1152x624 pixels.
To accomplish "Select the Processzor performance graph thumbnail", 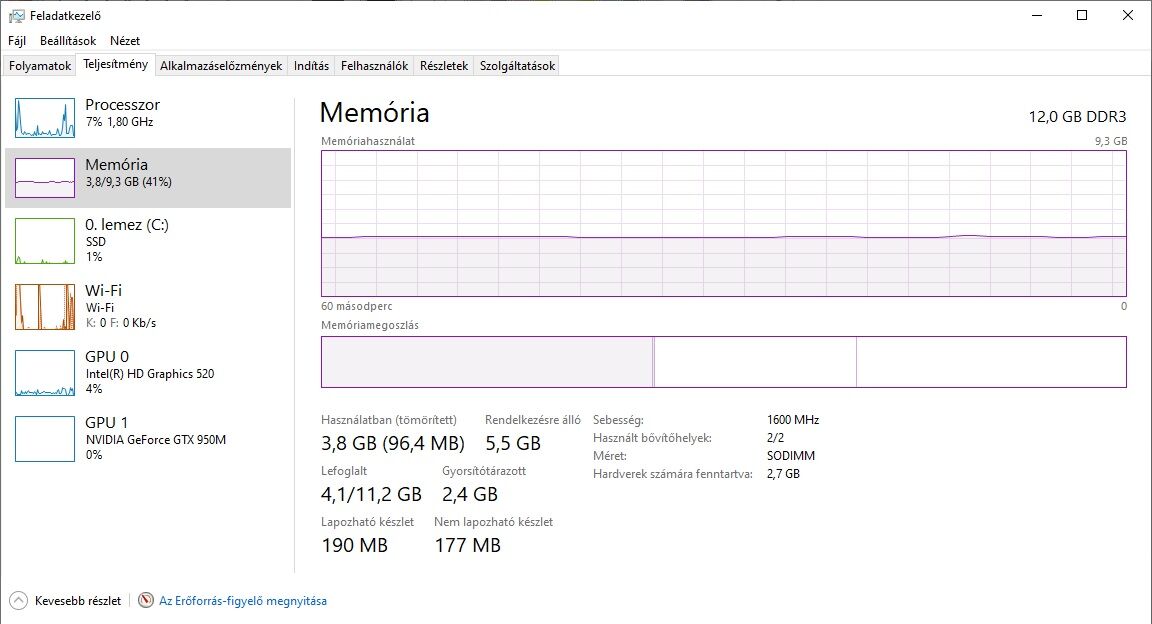I will tap(45, 118).
